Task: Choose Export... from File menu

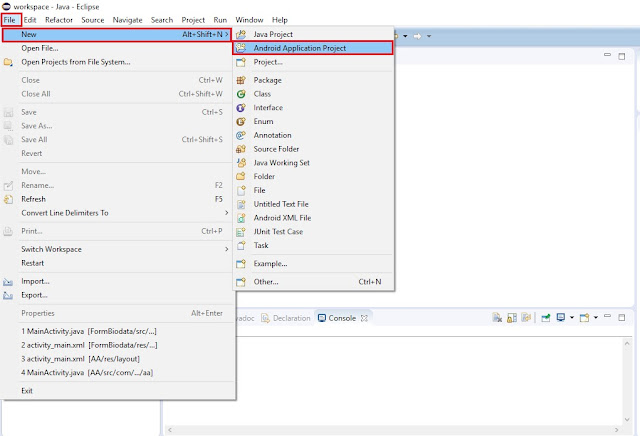Action: (x=117, y=295)
